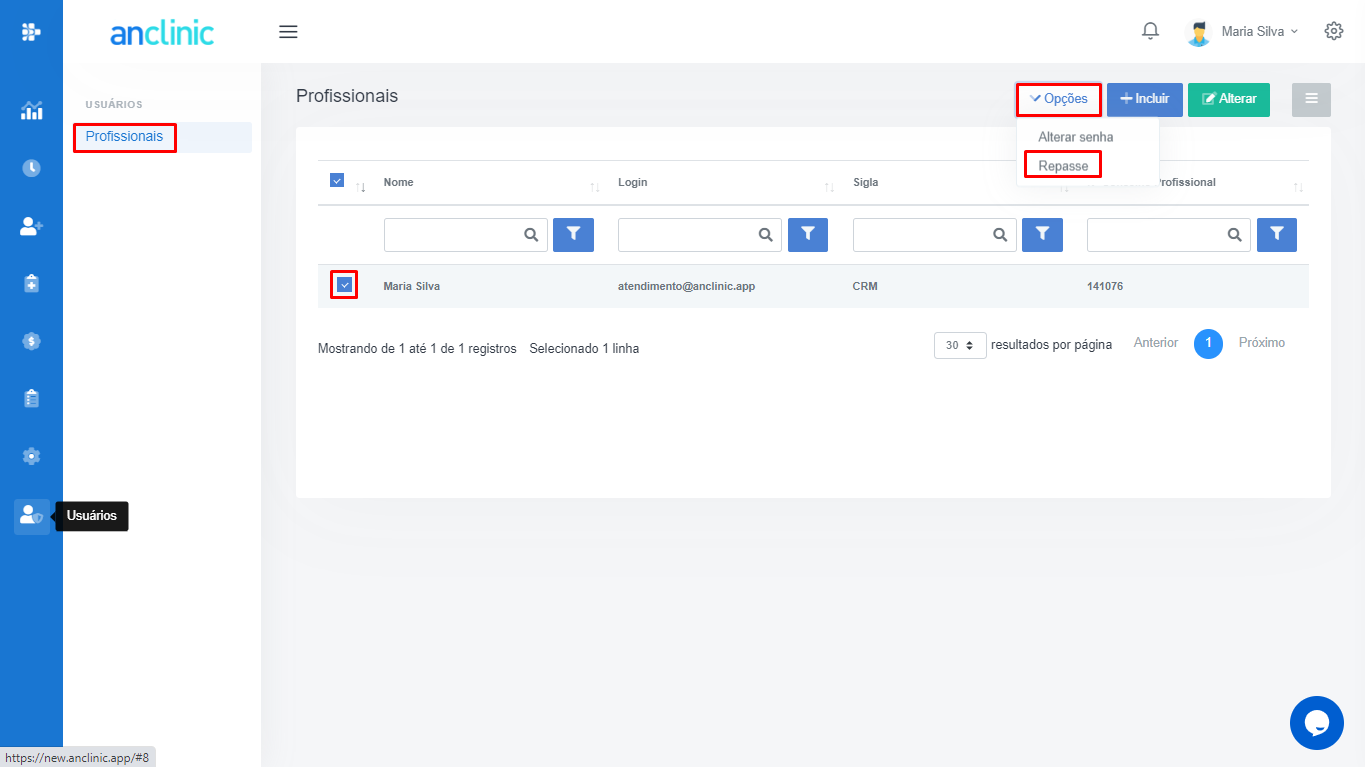The height and width of the screenshot is (767, 1365).
Task: Open the dashboard chart icon in sidebar
Action: tap(31, 111)
